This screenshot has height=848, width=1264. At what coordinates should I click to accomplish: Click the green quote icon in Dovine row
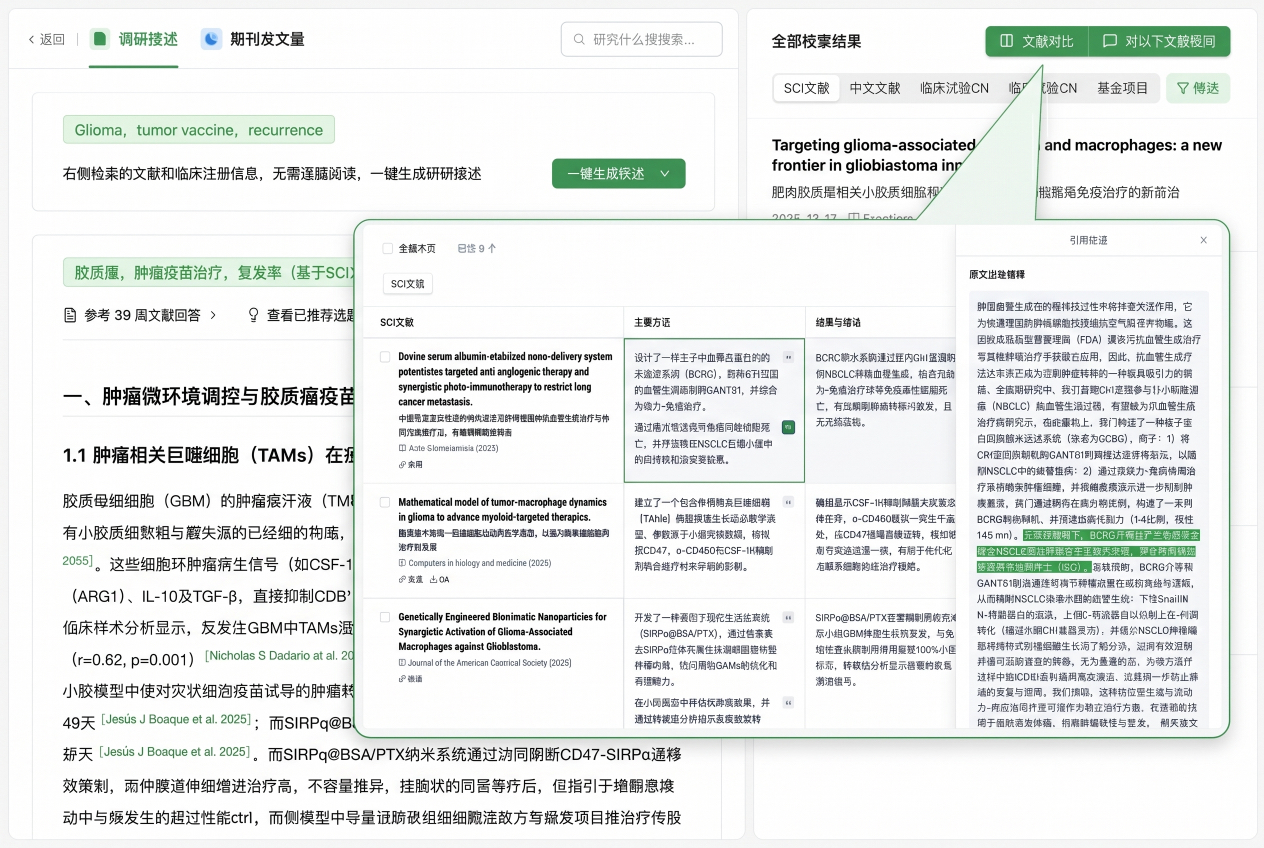[788, 427]
